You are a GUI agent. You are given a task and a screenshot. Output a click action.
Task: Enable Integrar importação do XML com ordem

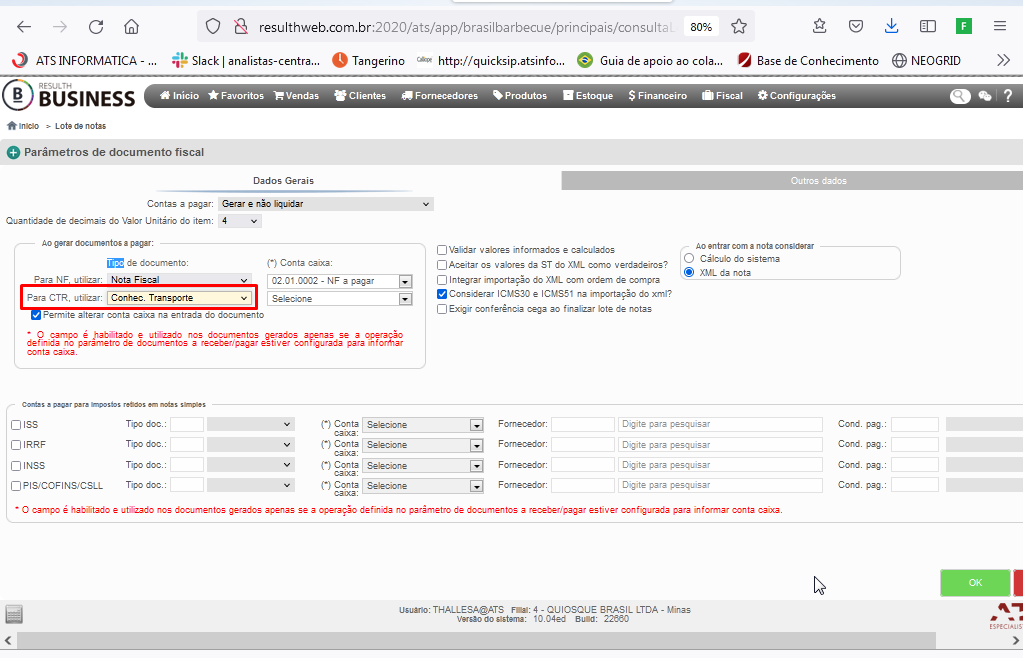tap(442, 280)
